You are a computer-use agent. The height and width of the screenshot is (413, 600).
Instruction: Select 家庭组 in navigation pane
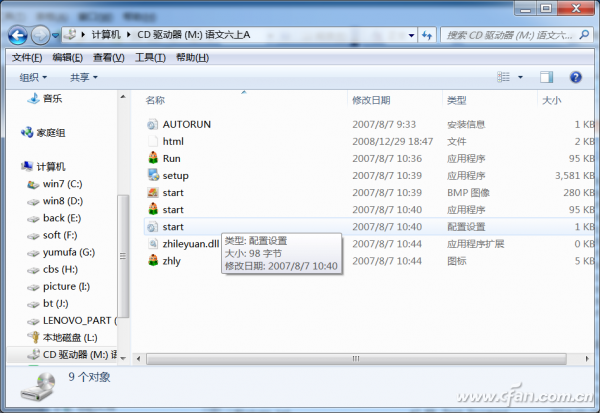(51, 133)
